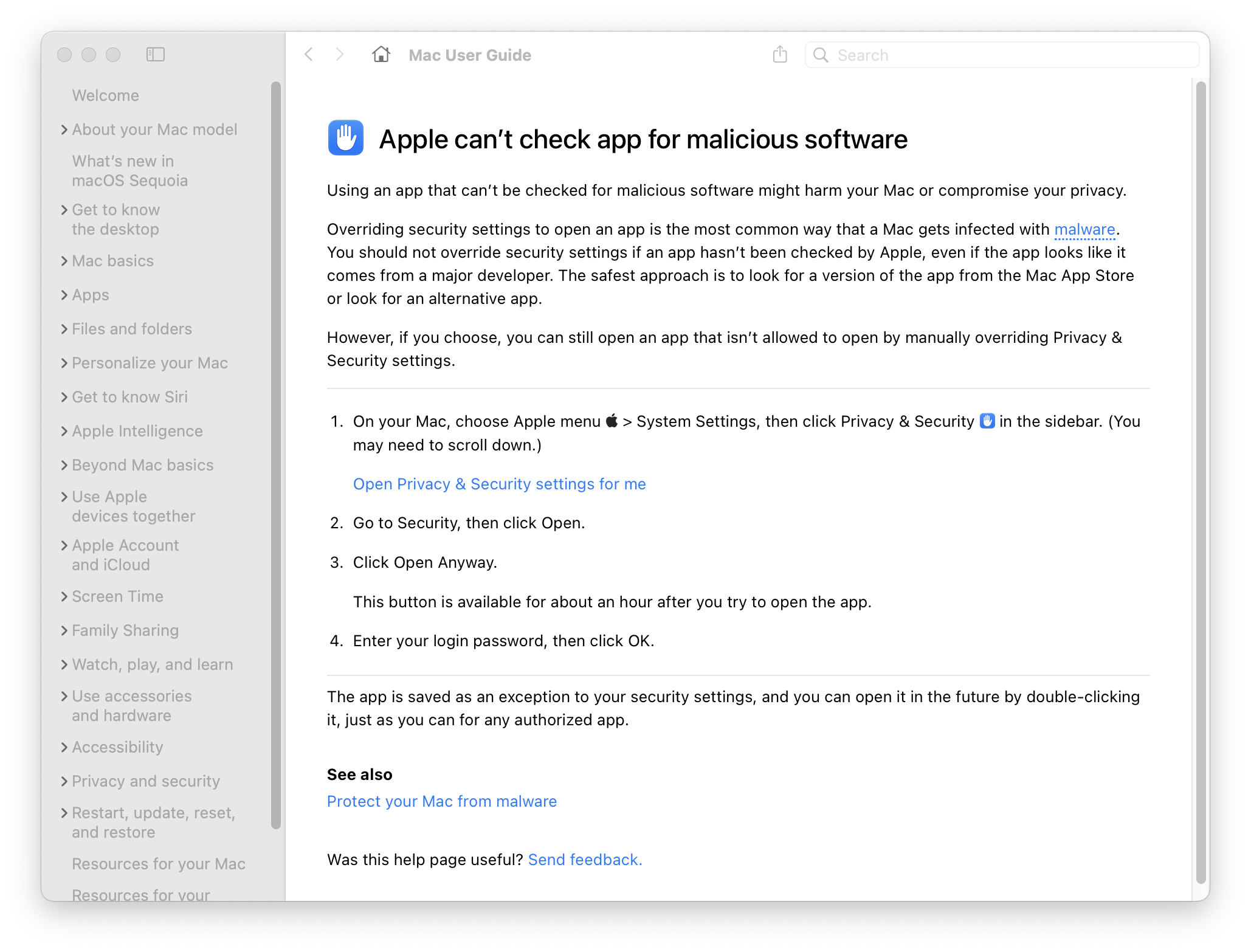Open What's new in macOS Sequoia
Viewport: 1251px width, 952px height.
tap(129, 171)
